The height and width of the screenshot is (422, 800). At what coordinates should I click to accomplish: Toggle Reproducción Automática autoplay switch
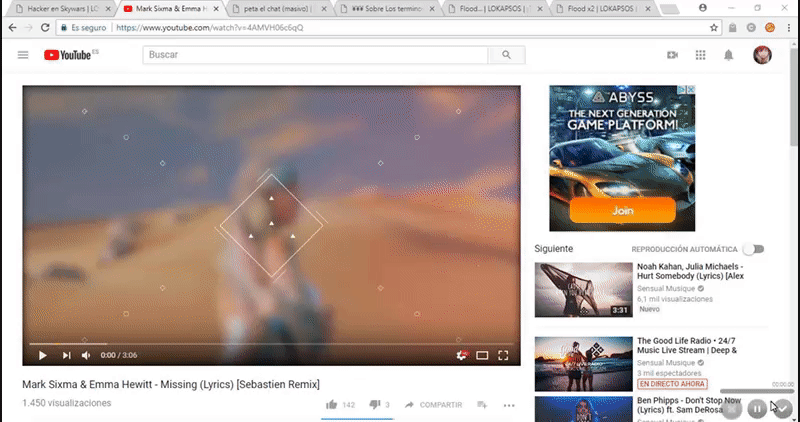(x=753, y=248)
